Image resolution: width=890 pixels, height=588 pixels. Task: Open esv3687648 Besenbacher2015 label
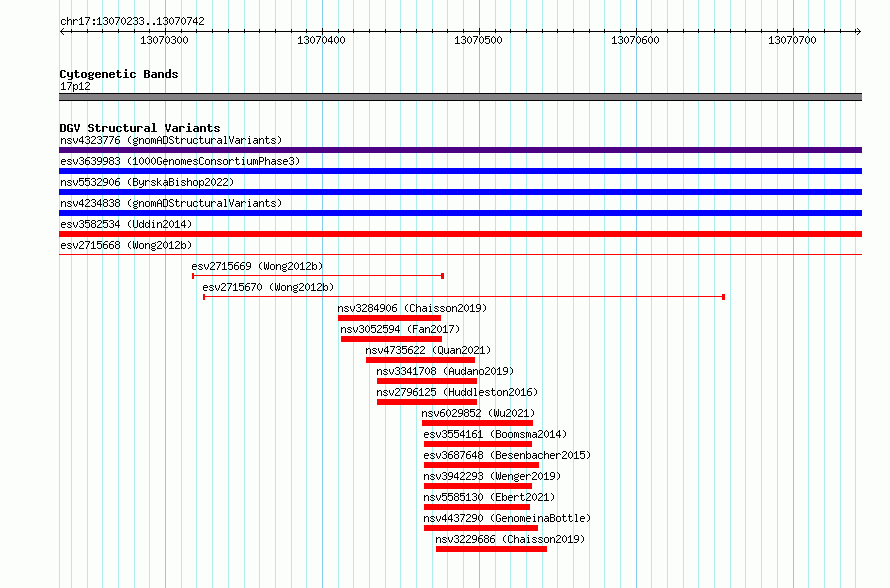tap(507, 455)
